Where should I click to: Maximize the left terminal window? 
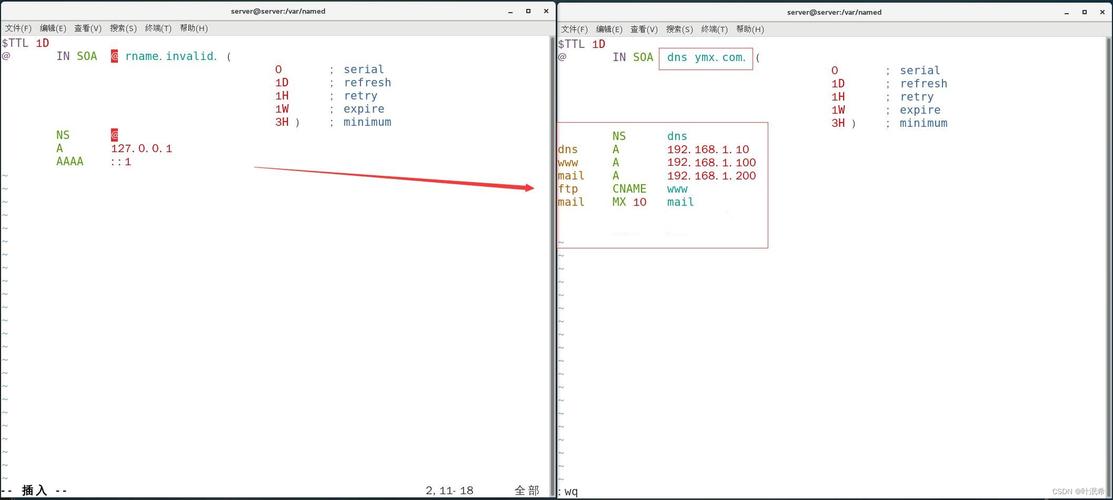(528, 11)
